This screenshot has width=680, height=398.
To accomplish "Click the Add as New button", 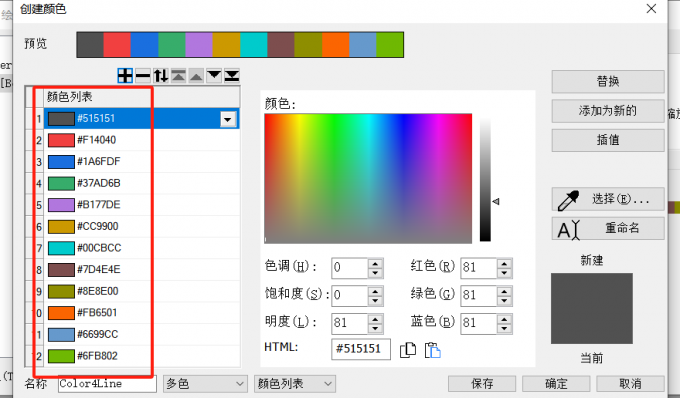I will click(608, 111).
